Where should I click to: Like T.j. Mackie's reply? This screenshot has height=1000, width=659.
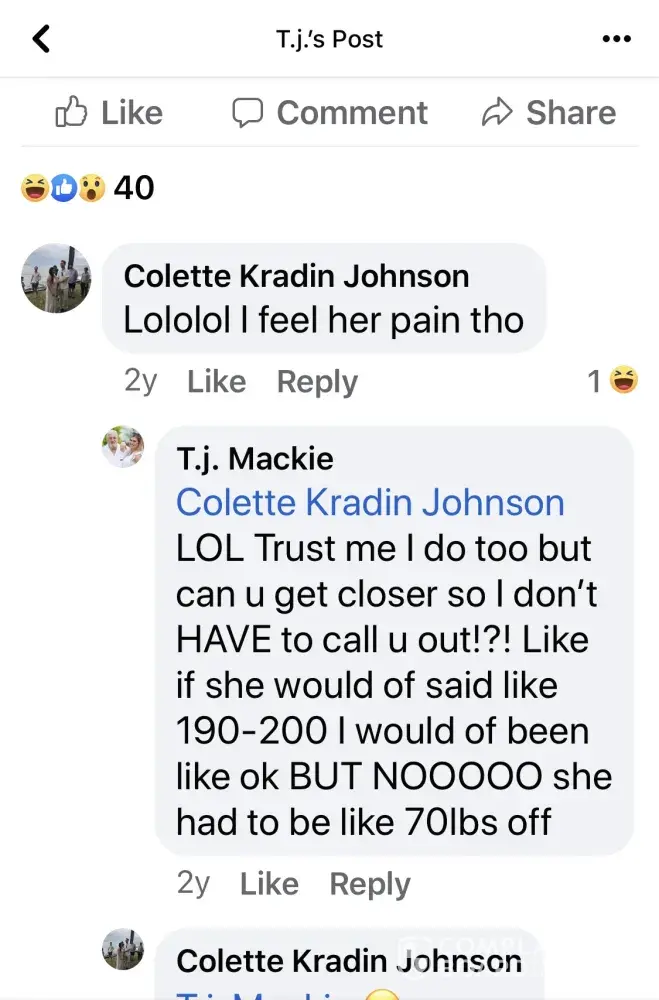(269, 883)
